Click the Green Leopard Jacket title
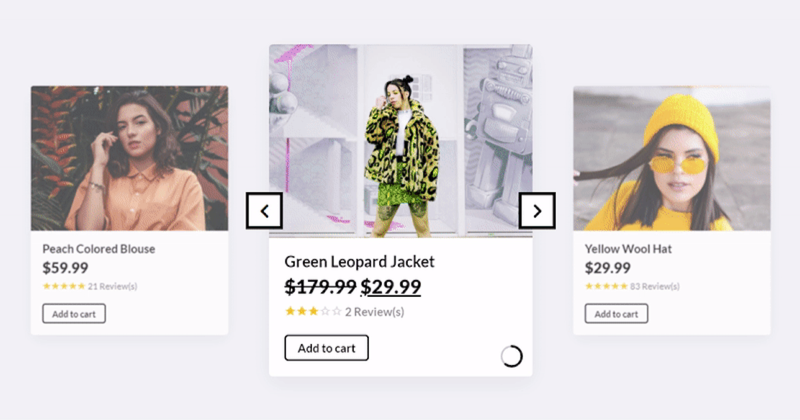 [x=359, y=262]
